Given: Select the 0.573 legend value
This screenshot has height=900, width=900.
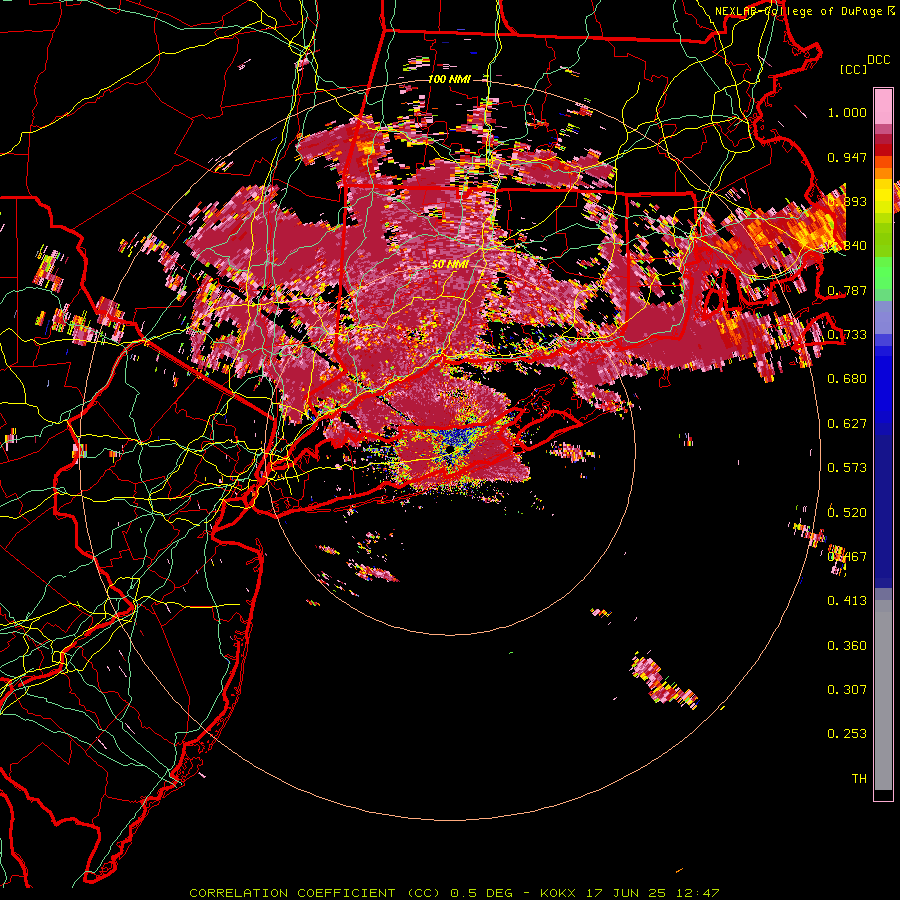Looking at the screenshot, I should point(847,468).
